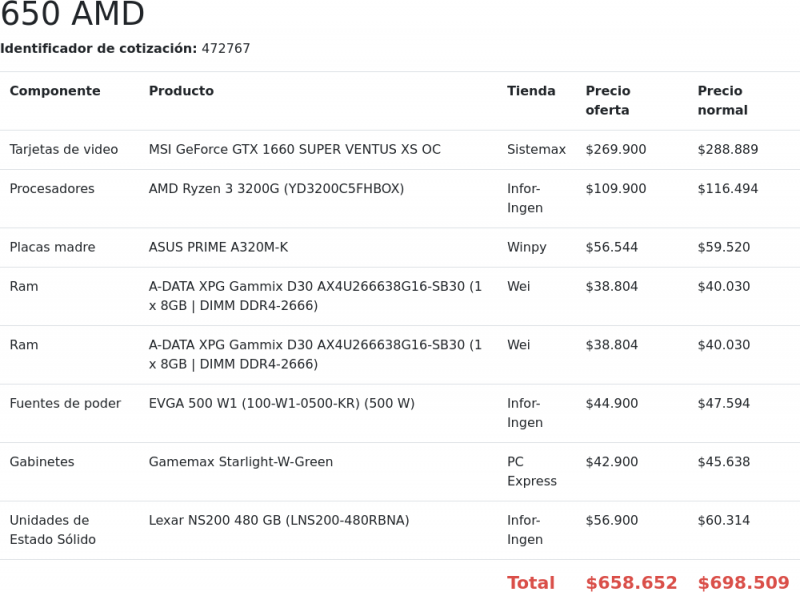This screenshot has height=592, width=800.
Task: Click the Gamemax Starlight-W-Green product name
Action: tap(241, 462)
